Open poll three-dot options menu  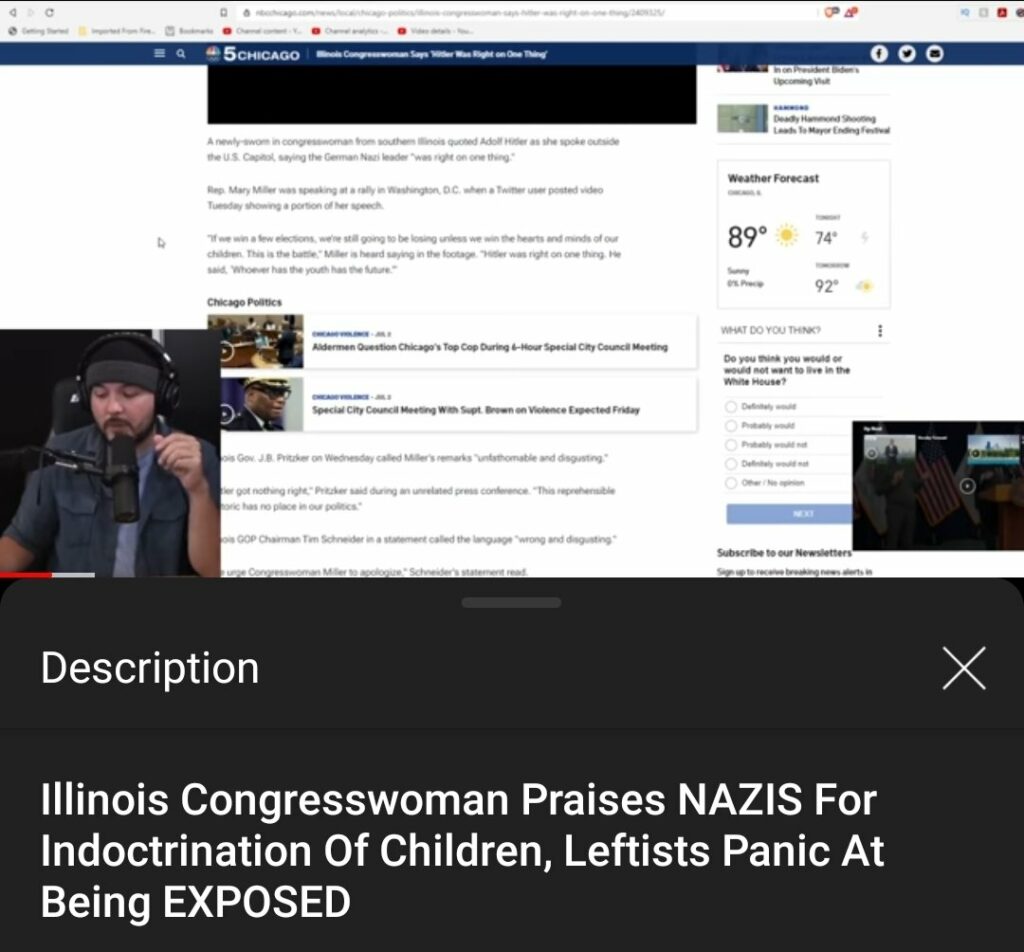880,331
